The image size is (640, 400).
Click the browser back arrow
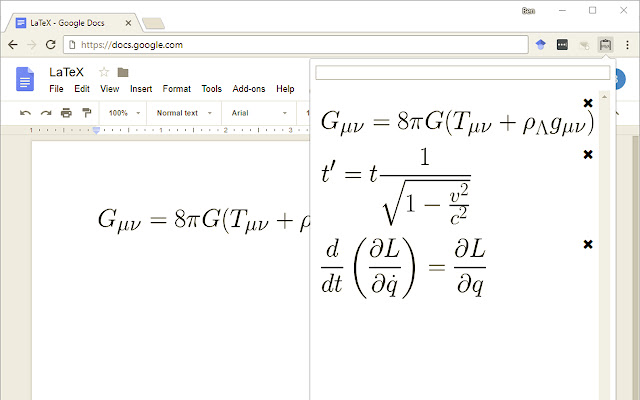13,44
